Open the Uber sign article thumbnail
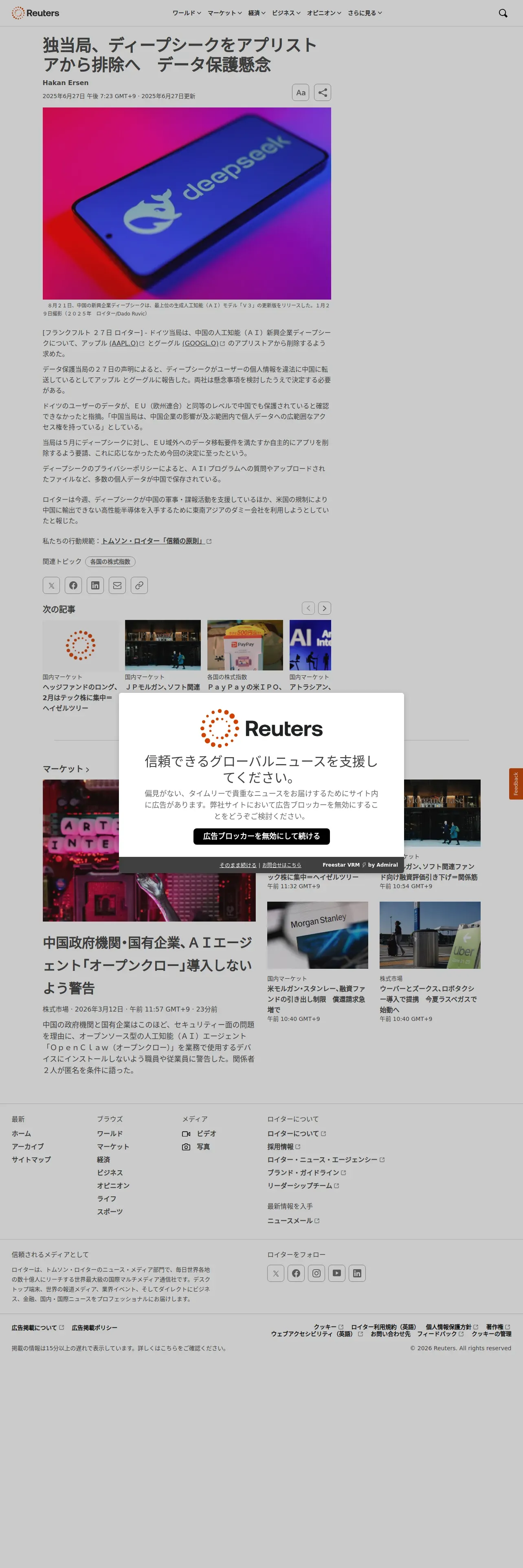The image size is (523, 1568). (x=430, y=935)
